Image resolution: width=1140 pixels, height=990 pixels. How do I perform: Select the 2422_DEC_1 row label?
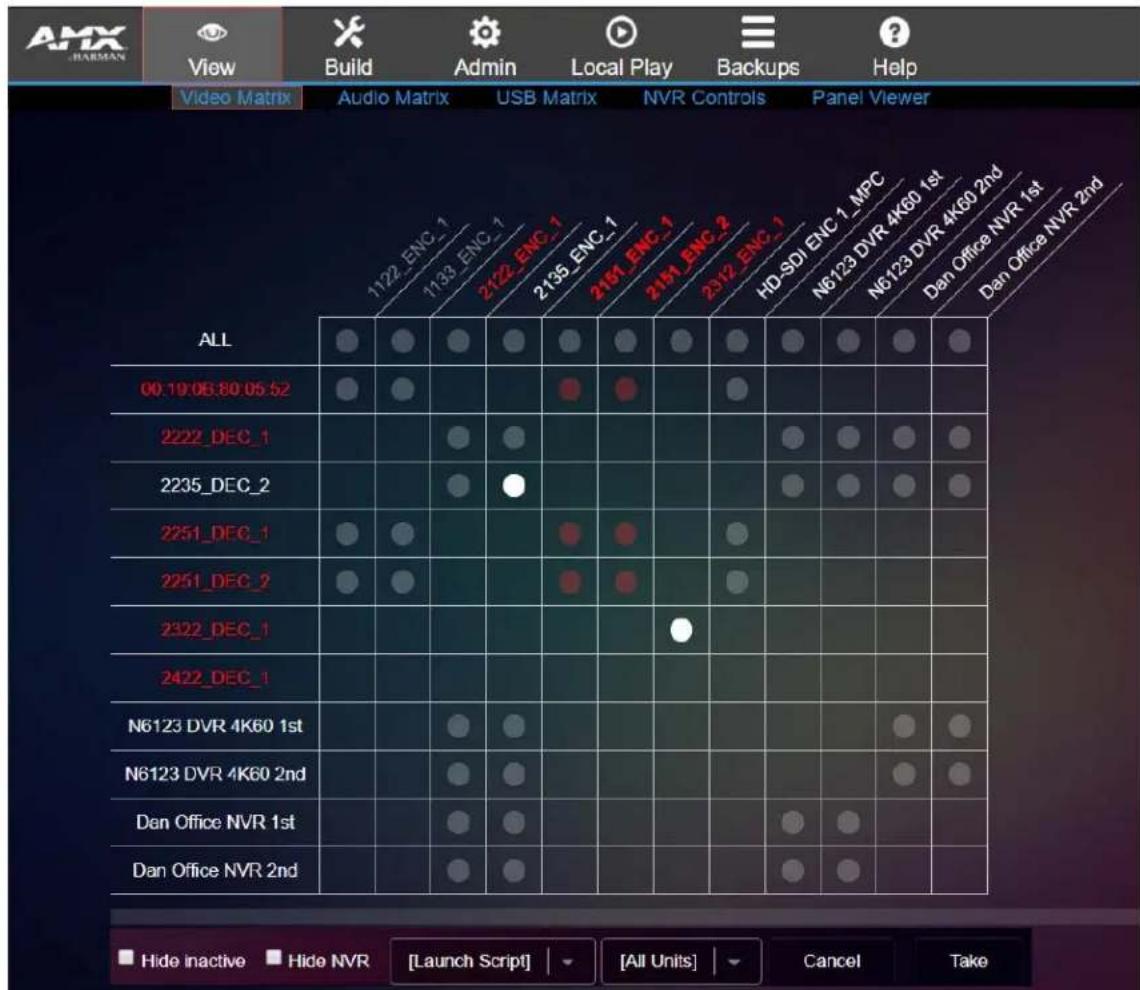point(215,677)
